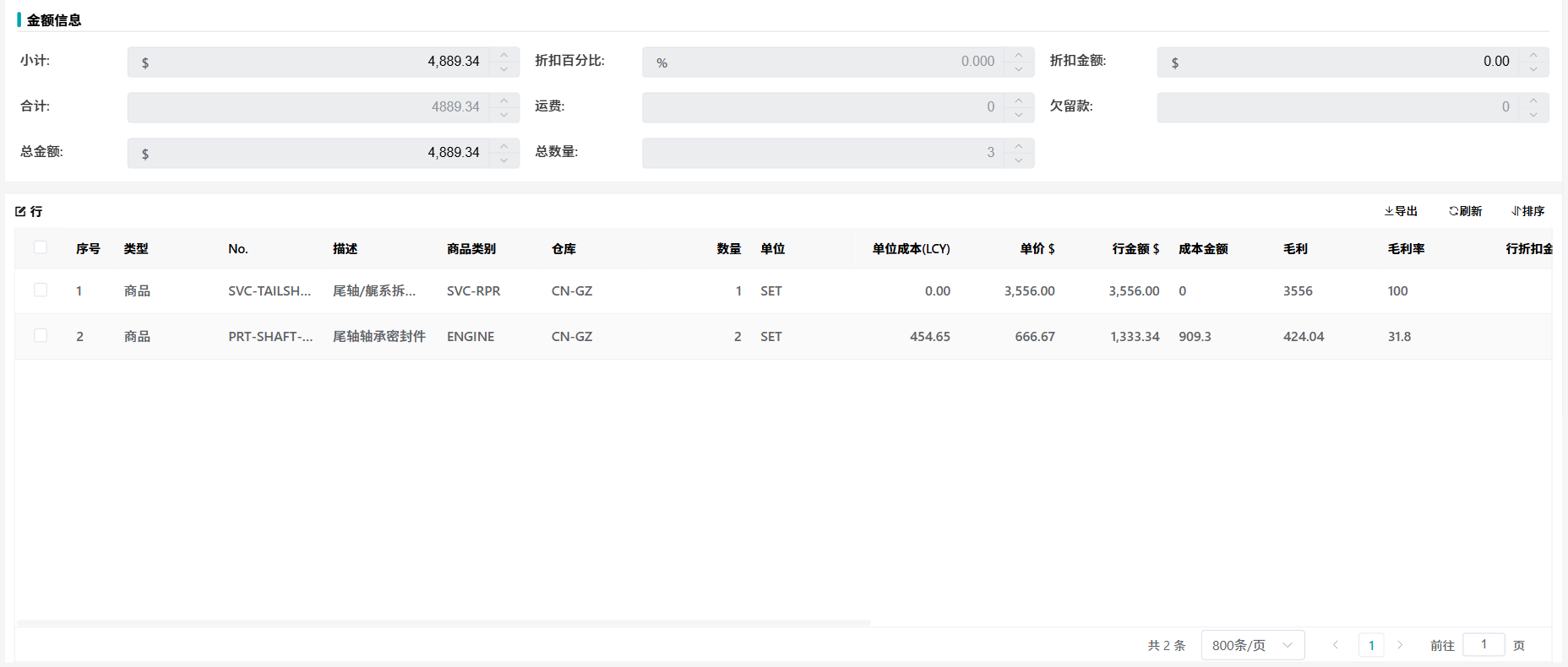Image resolution: width=1568 pixels, height=667 pixels.
Task: Click the edit icon beside 行 heading
Action: (21, 212)
